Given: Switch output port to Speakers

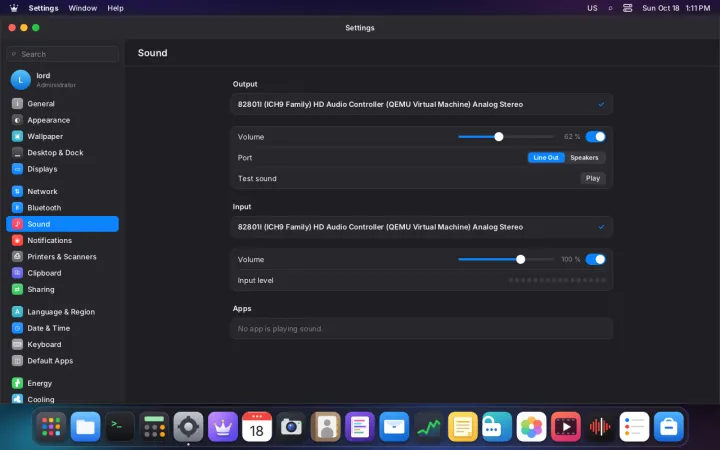Looking at the screenshot, I should tap(585, 158).
